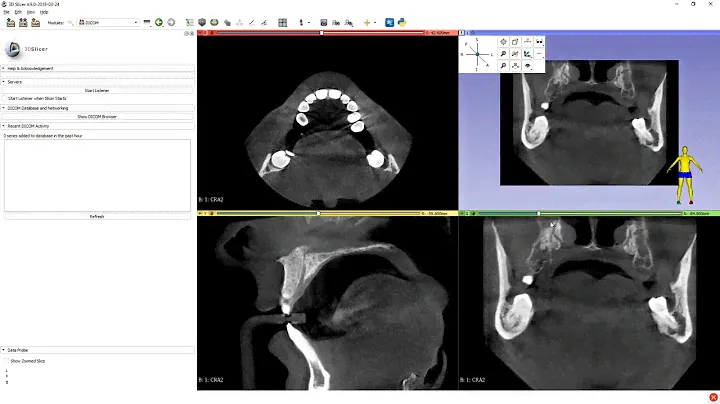Image resolution: width=720 pixels, height=404 pixels.
Task: Go to the previous module with back arrow
Action: 159,22
